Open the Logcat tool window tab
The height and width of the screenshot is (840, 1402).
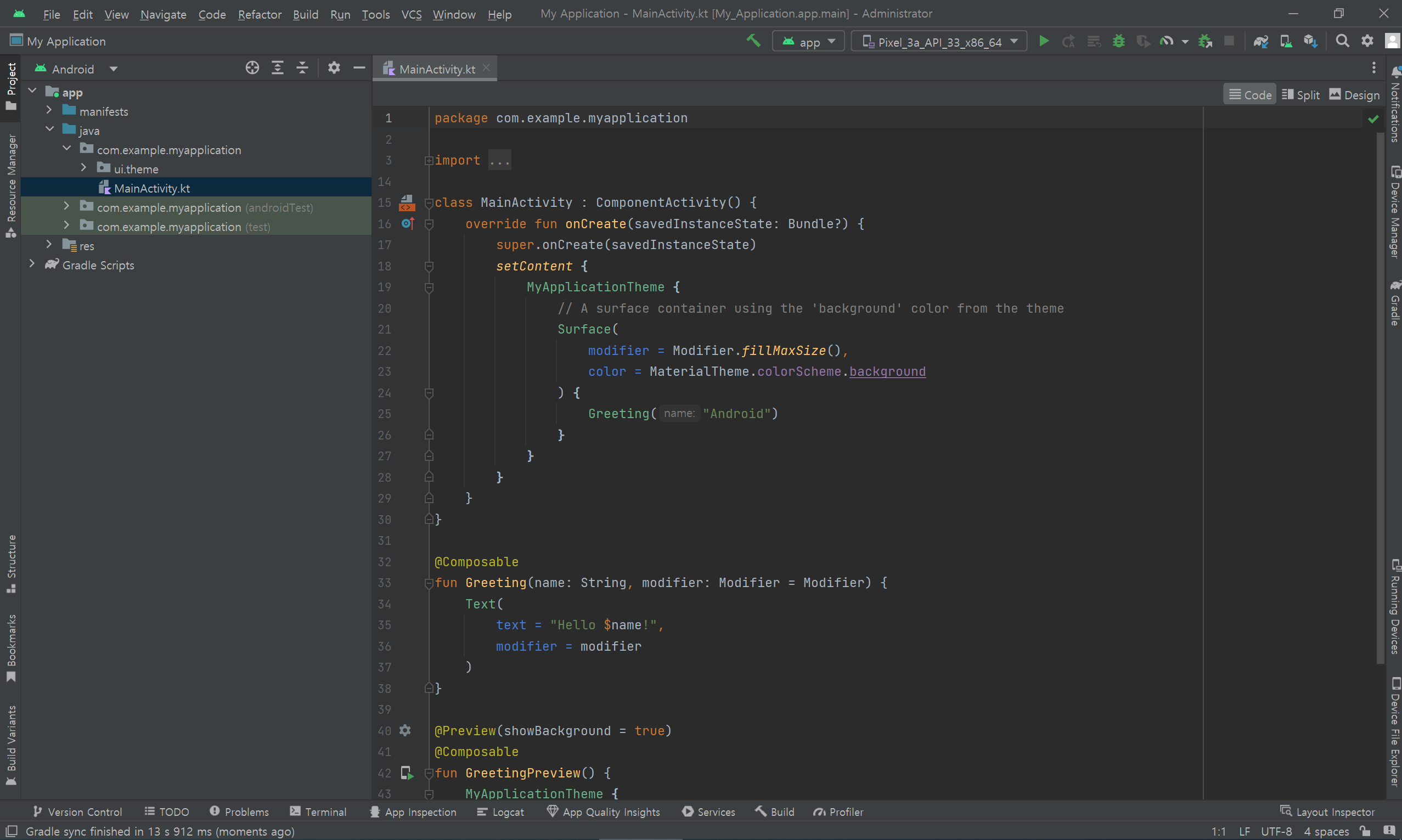point(500,811)
